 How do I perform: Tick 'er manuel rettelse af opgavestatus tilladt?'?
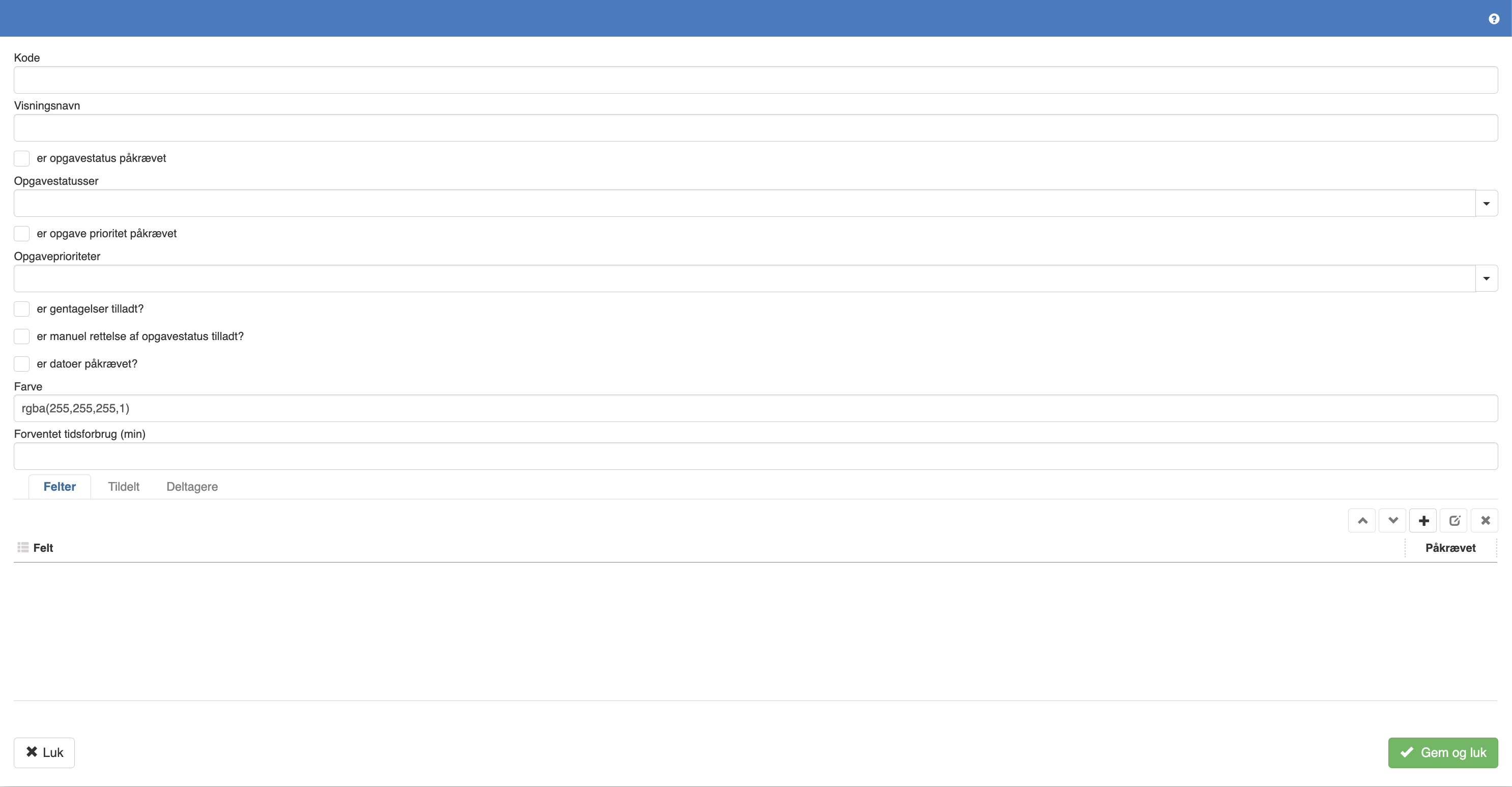(22, 336)
